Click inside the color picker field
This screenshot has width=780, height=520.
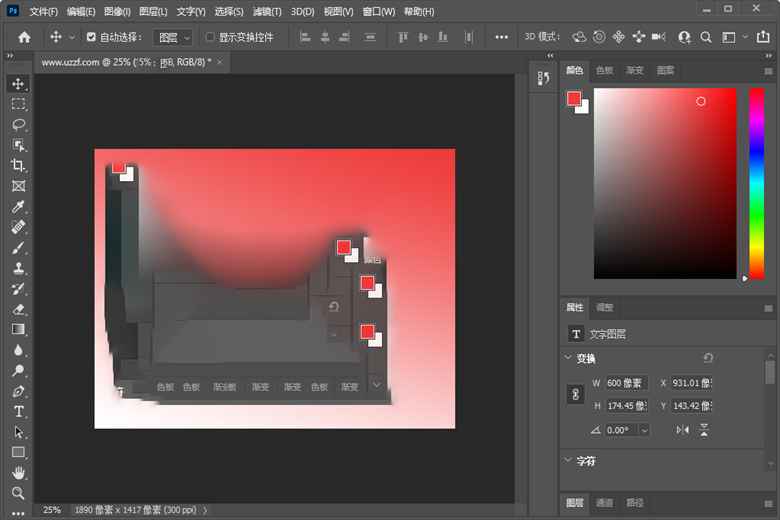tap(665, 183)
